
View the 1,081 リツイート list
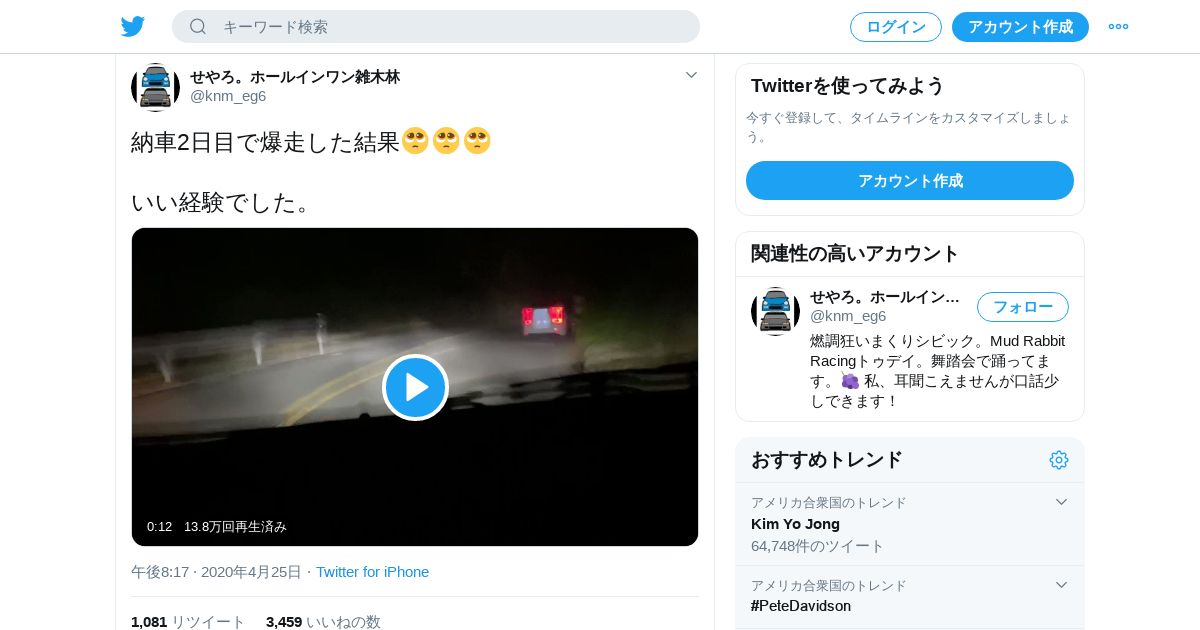[188, 622]
